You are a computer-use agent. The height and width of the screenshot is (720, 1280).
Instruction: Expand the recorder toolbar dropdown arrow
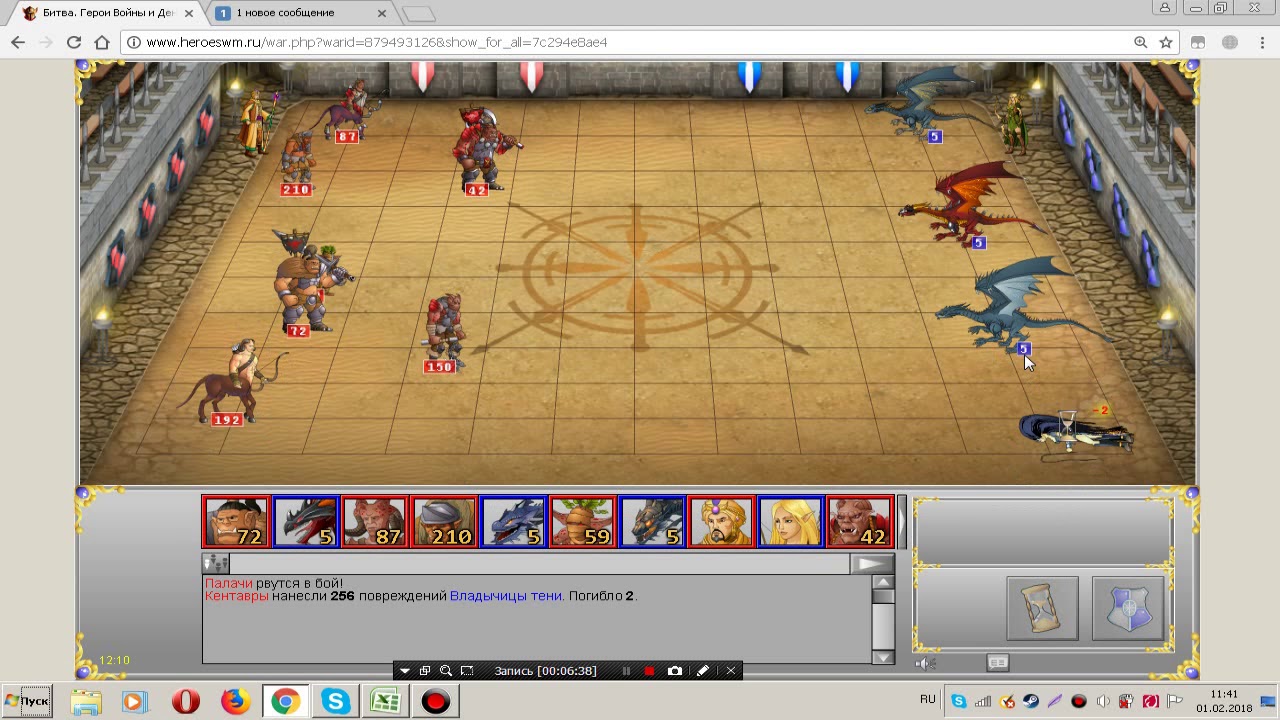coord(404,671)
